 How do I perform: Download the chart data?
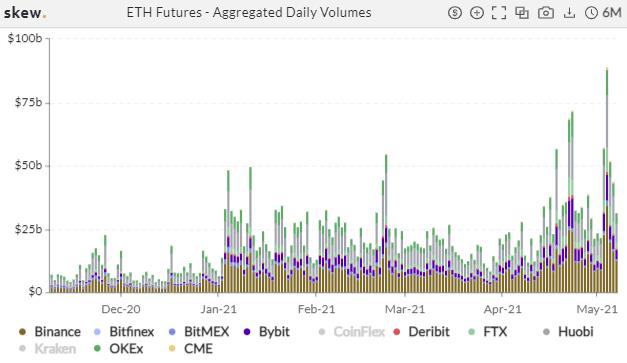[x=569, y=13]
